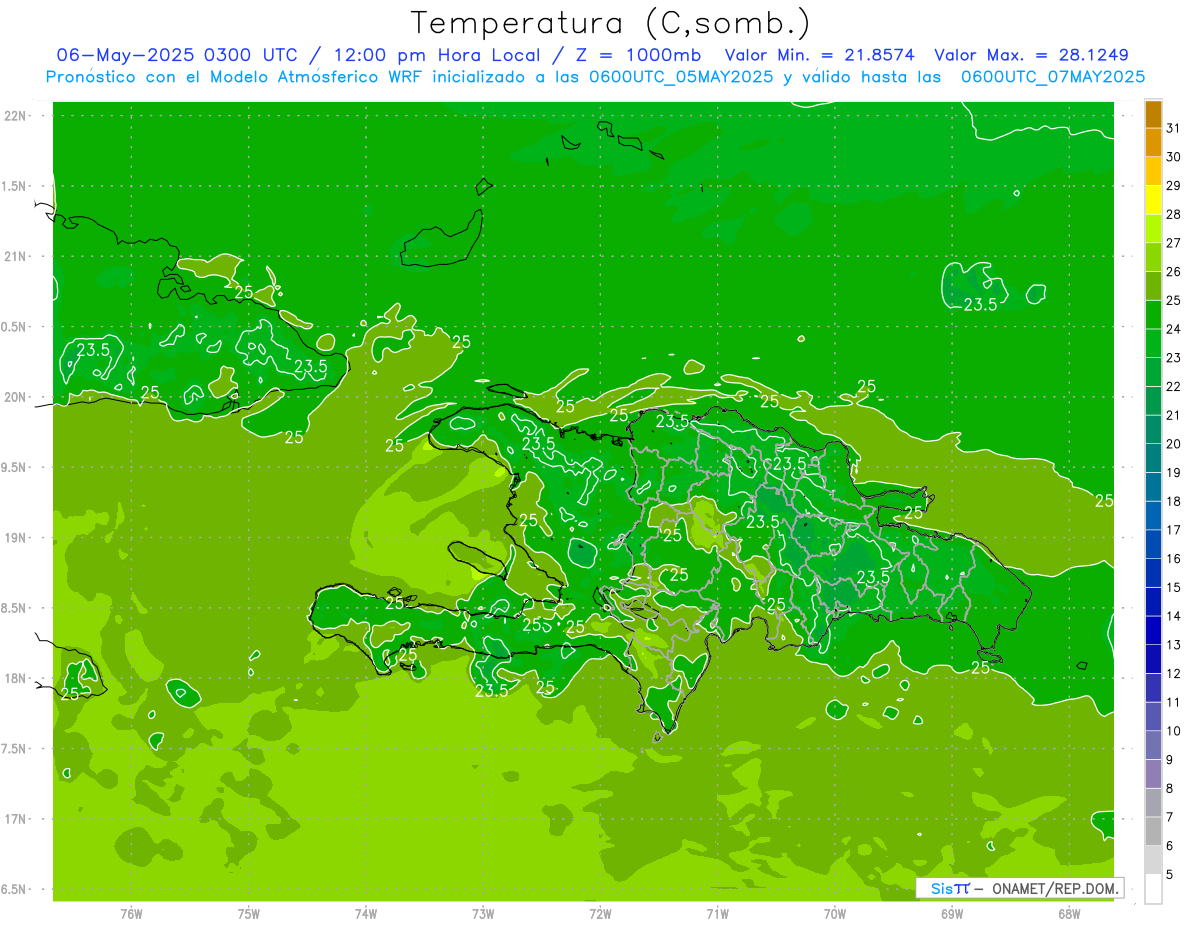
Task: Click the 16 label on the color scale
Action: [x=1174, y=559]
